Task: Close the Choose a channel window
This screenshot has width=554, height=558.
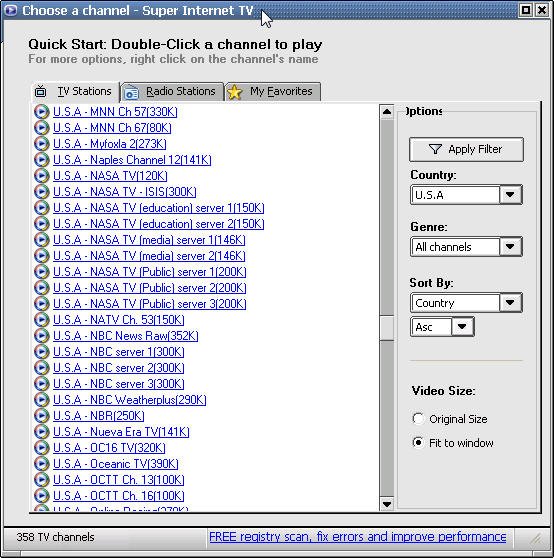Action: point(542,10)
